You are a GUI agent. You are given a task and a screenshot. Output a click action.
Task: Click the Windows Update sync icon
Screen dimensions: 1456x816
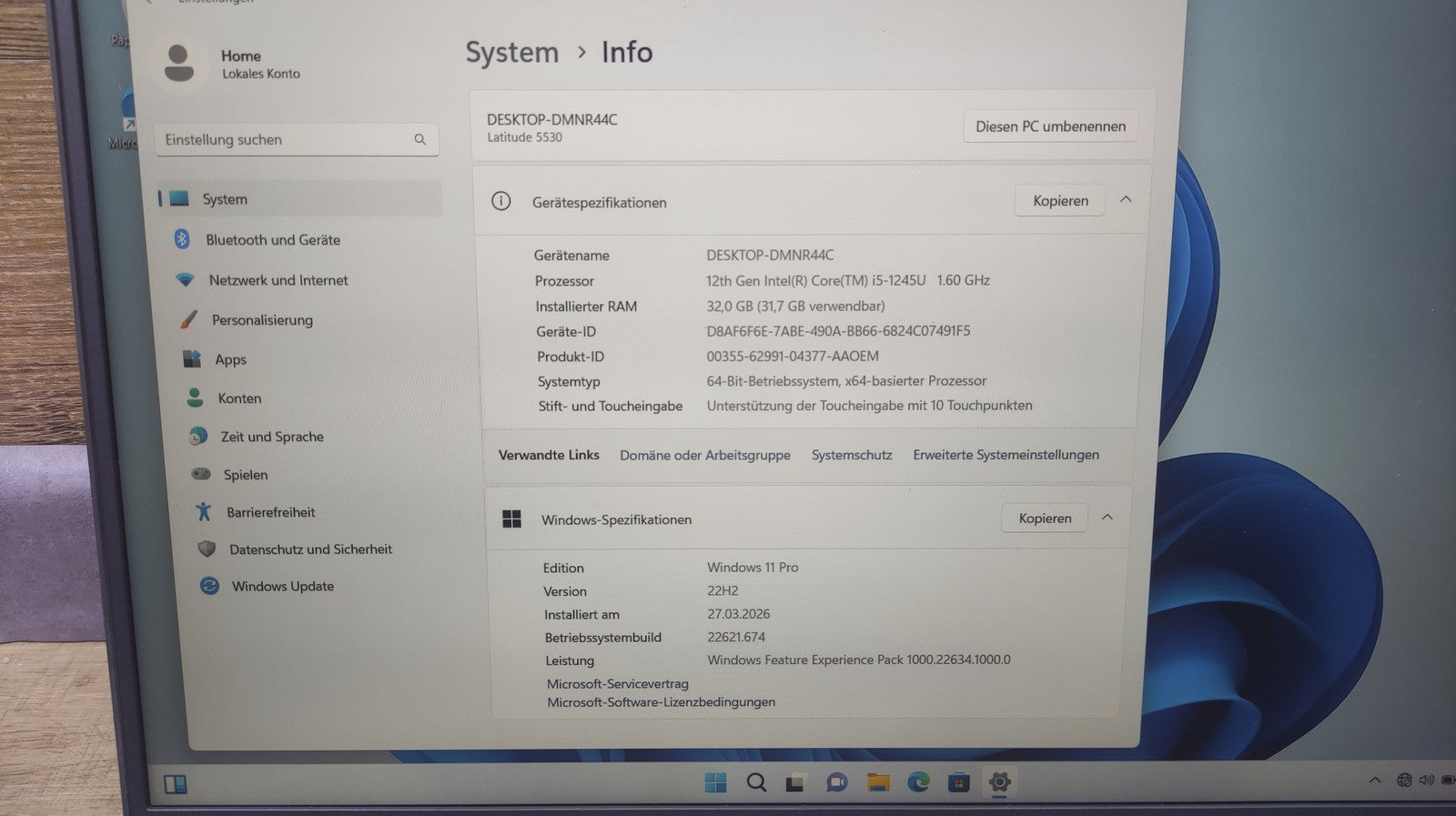tap(209, 586)
